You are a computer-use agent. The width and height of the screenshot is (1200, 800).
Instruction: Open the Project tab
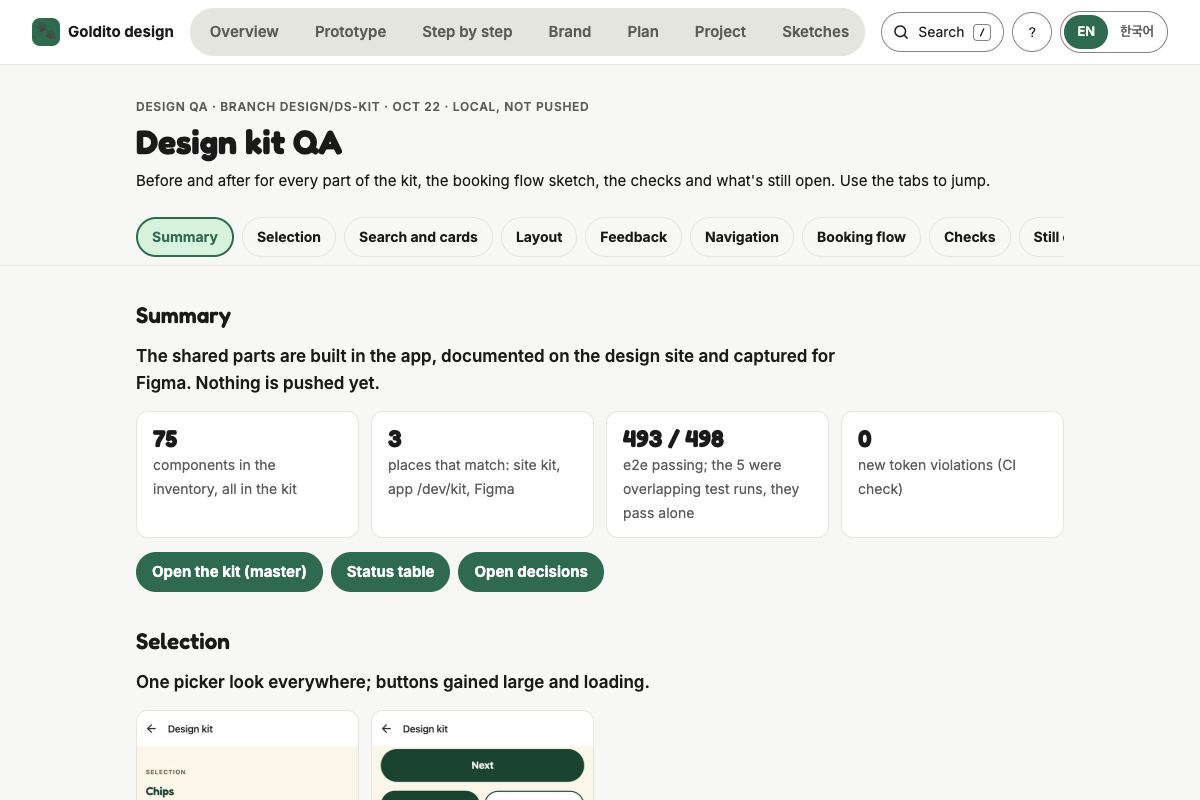coord(720,32)
